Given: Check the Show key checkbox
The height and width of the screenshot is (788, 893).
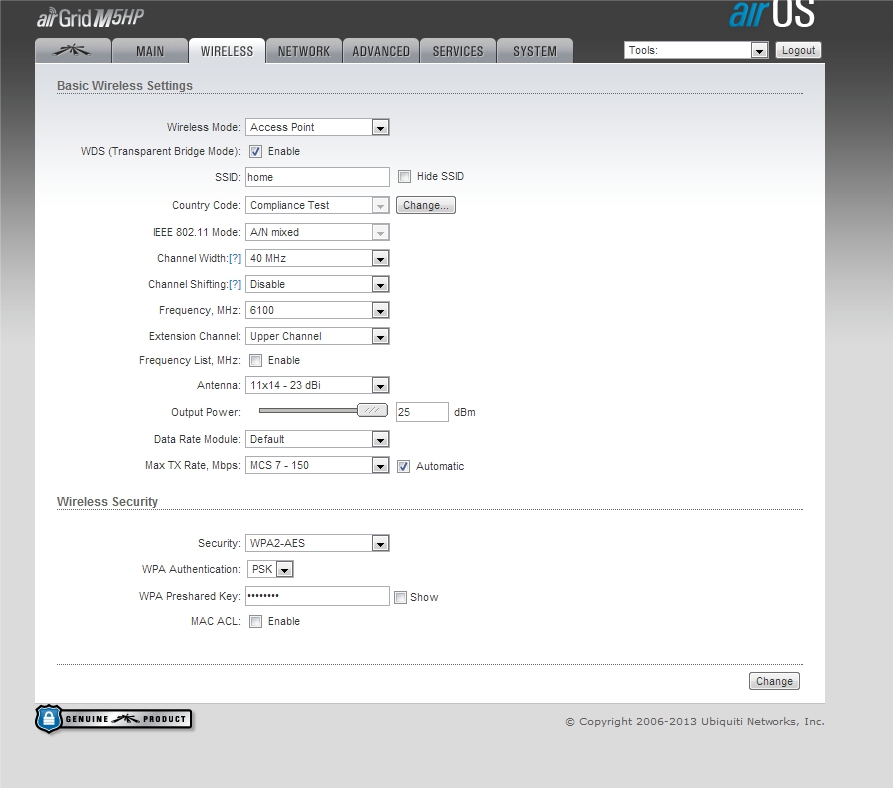Looking at the screenshot, I should (400, 597).
